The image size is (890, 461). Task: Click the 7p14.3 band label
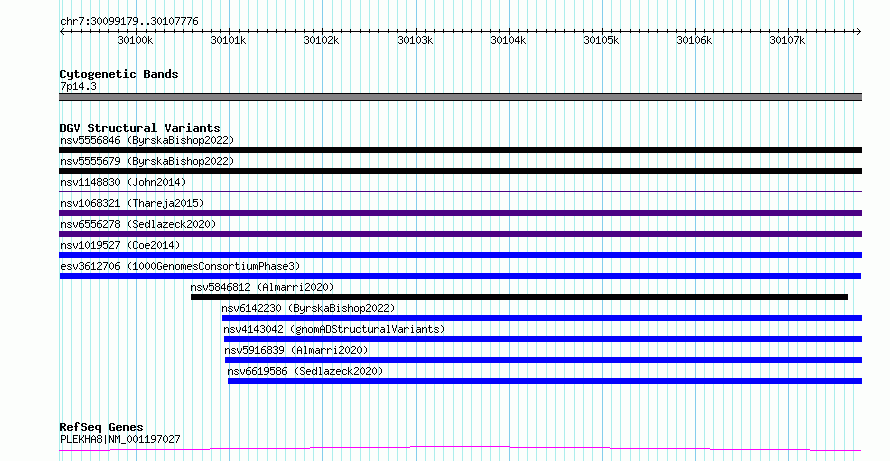tap(78, 87)
